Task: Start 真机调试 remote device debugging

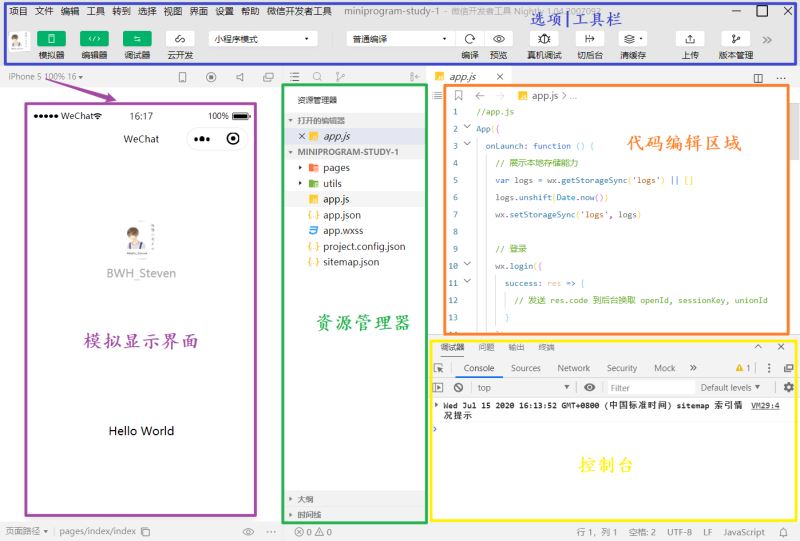Action: point(544,39)
